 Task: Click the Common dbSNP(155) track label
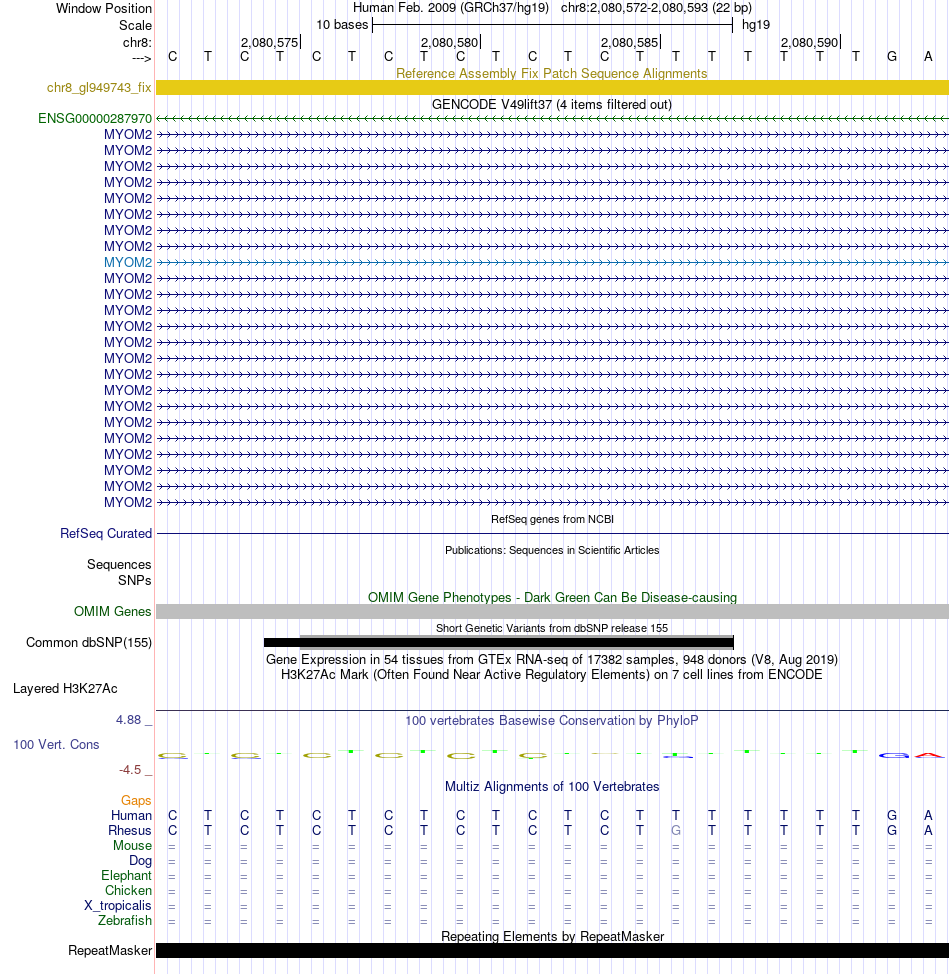[x=89, y=642]
